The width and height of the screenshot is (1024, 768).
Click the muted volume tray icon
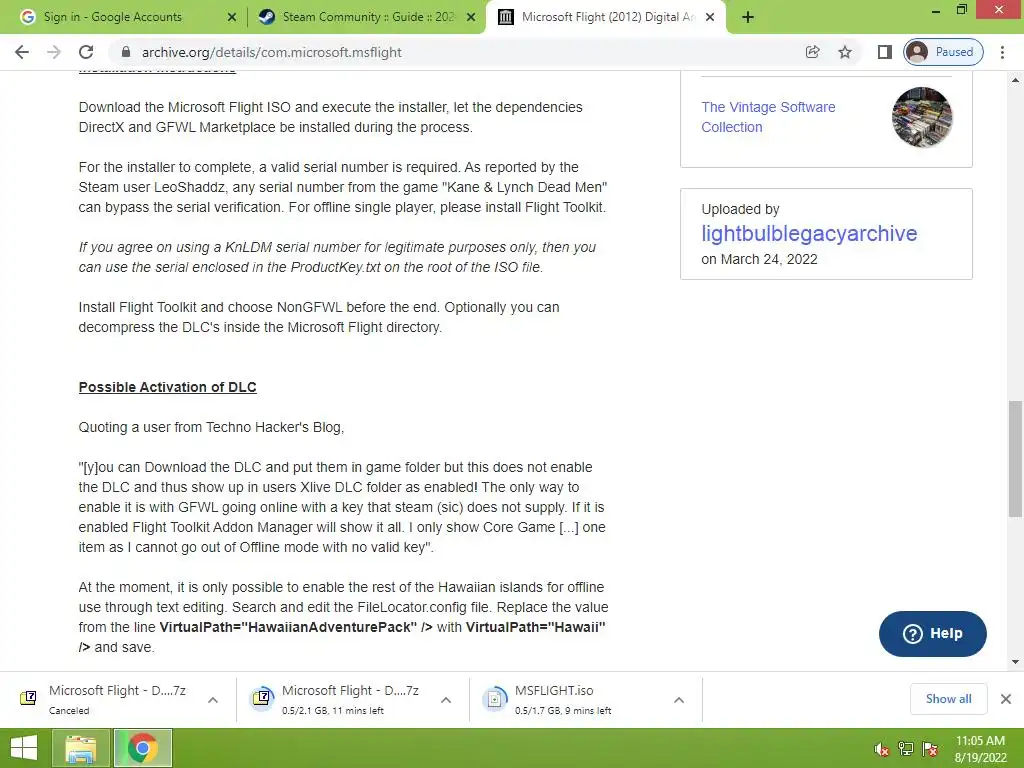click(x=882, y=749)
